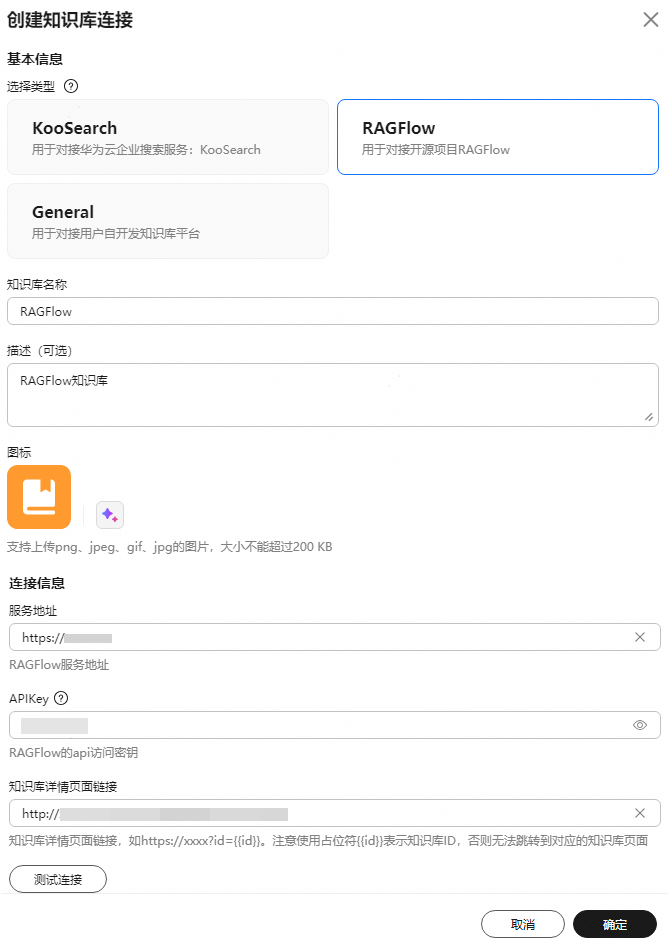Click the image upload size hint text

pos(169,547)
